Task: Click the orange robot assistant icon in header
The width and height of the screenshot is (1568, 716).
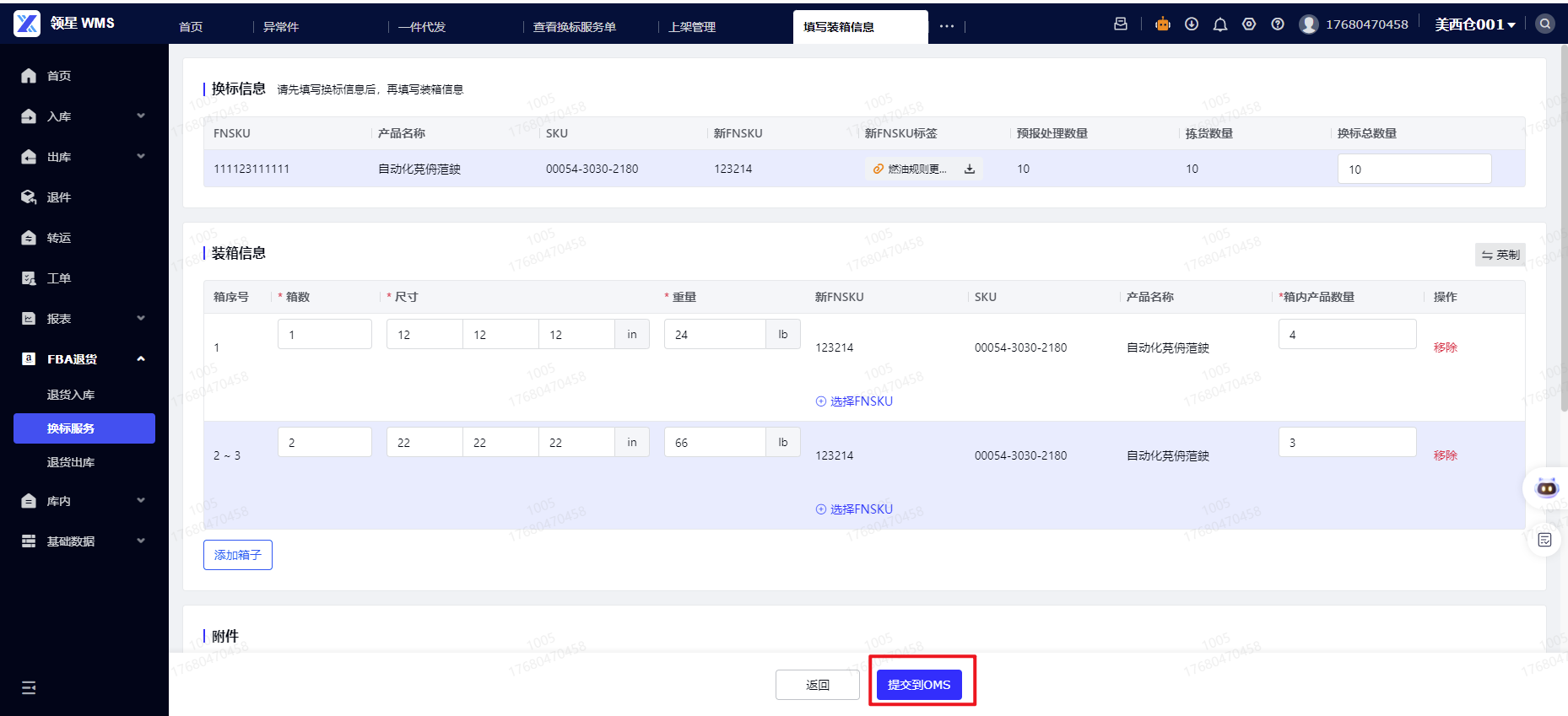Action: click(x=1163, y=24)
